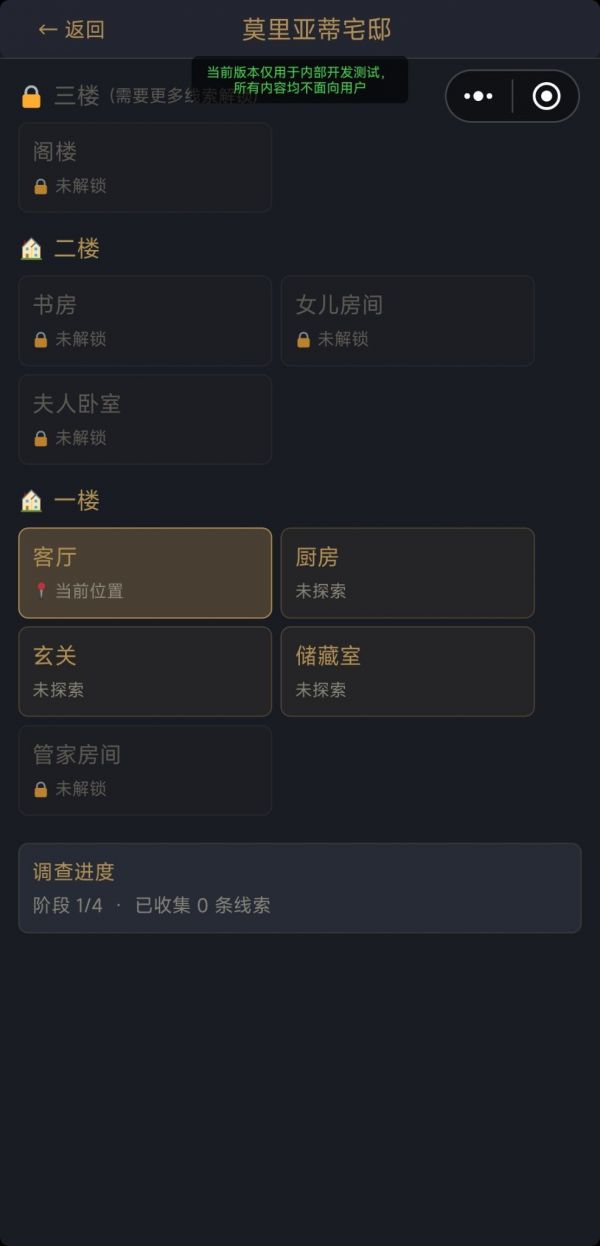The width and height of the screenshot is (600, 1246).
Task: Click the 调查进度 progress panel
Action: point(299,887)
